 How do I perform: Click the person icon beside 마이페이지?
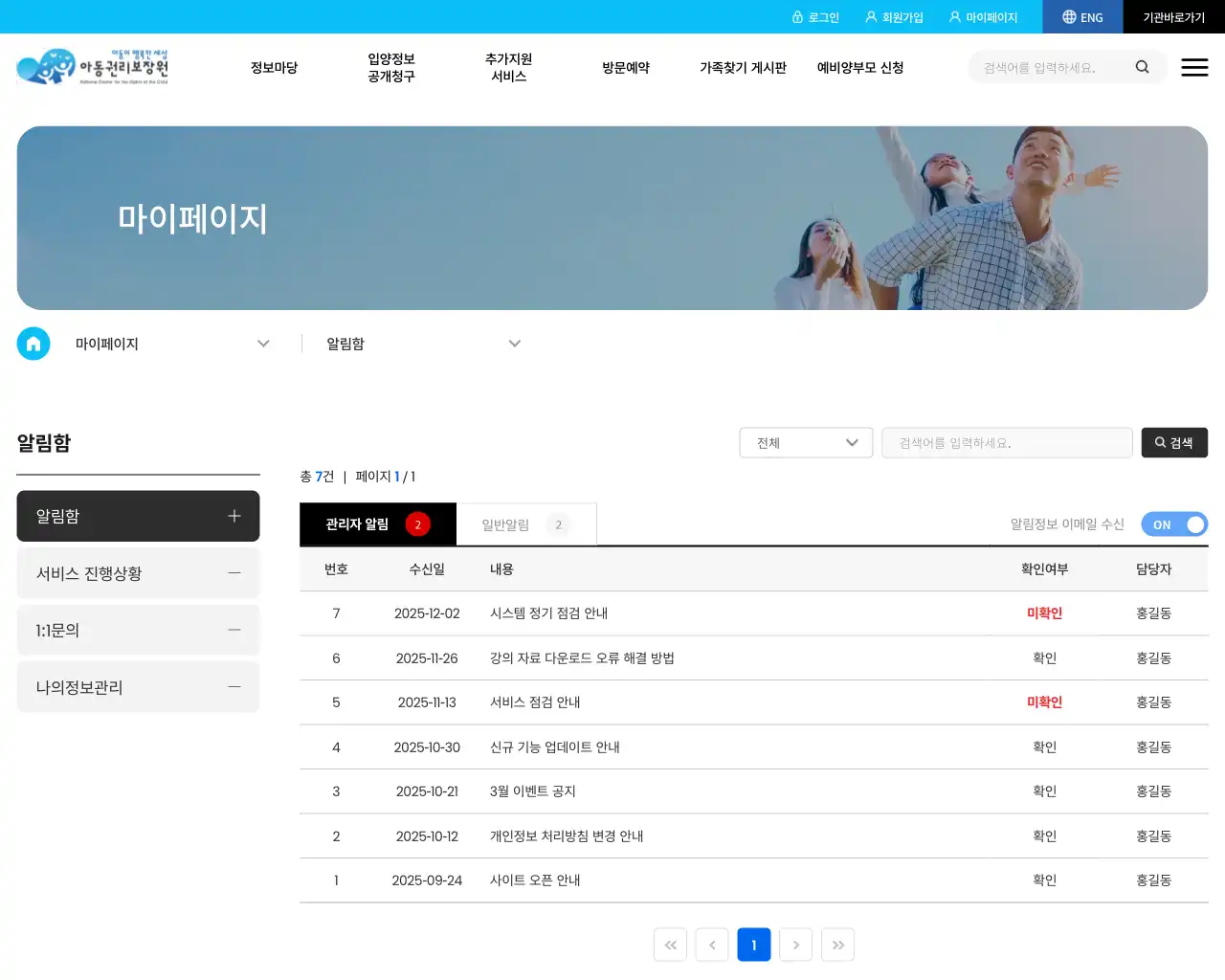(x=954, y=16)
